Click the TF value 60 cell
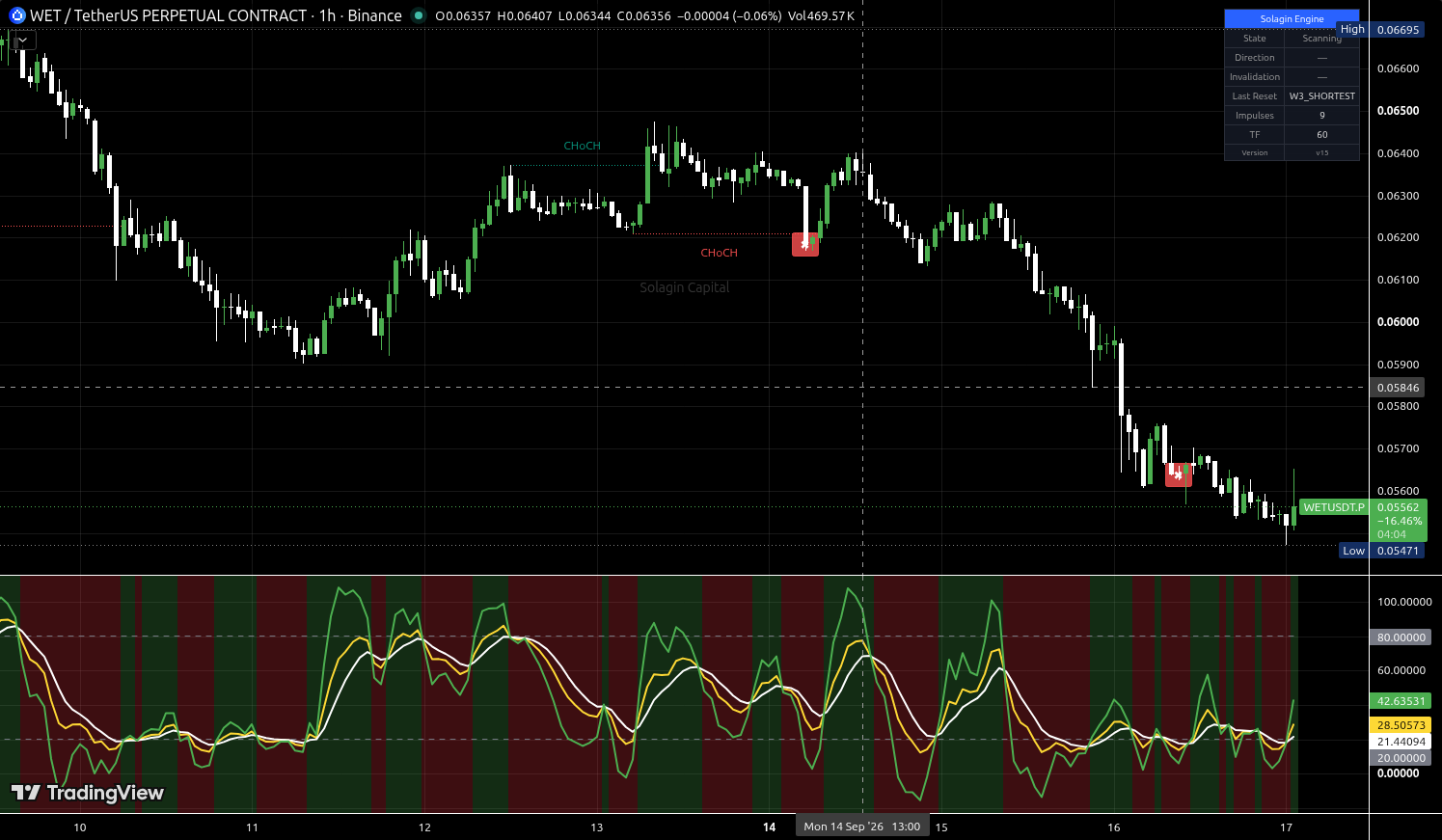 point(1322,135)
